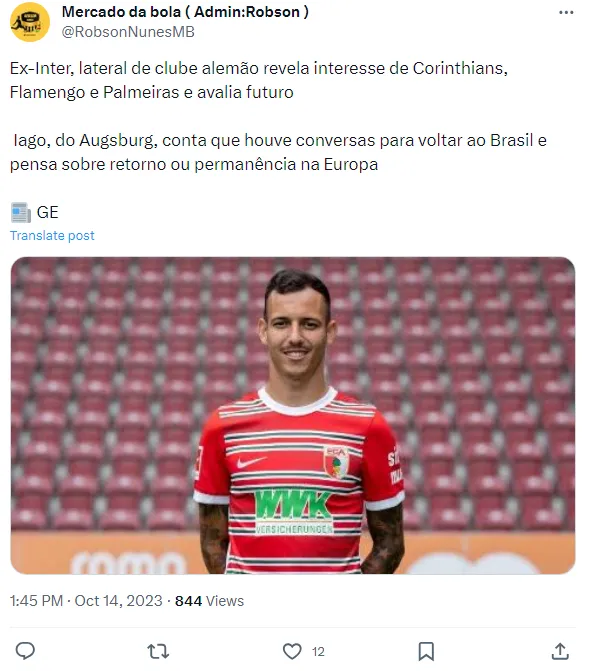Open the player photo in the post
This screenshot has width=589, height=671.
click(293, 416)
